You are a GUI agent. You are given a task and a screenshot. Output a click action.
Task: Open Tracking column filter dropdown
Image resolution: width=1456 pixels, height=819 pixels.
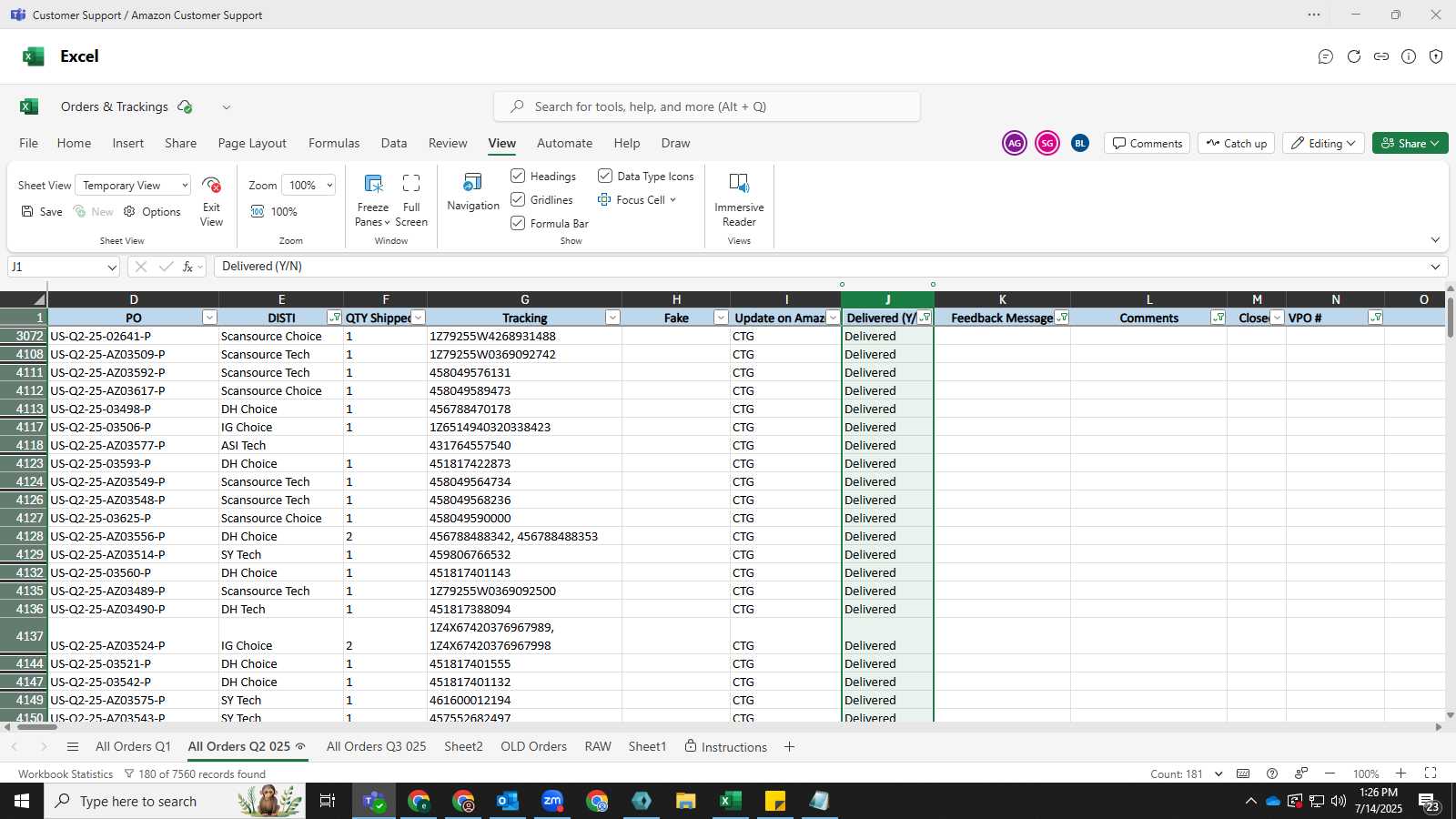pos(612,318)
